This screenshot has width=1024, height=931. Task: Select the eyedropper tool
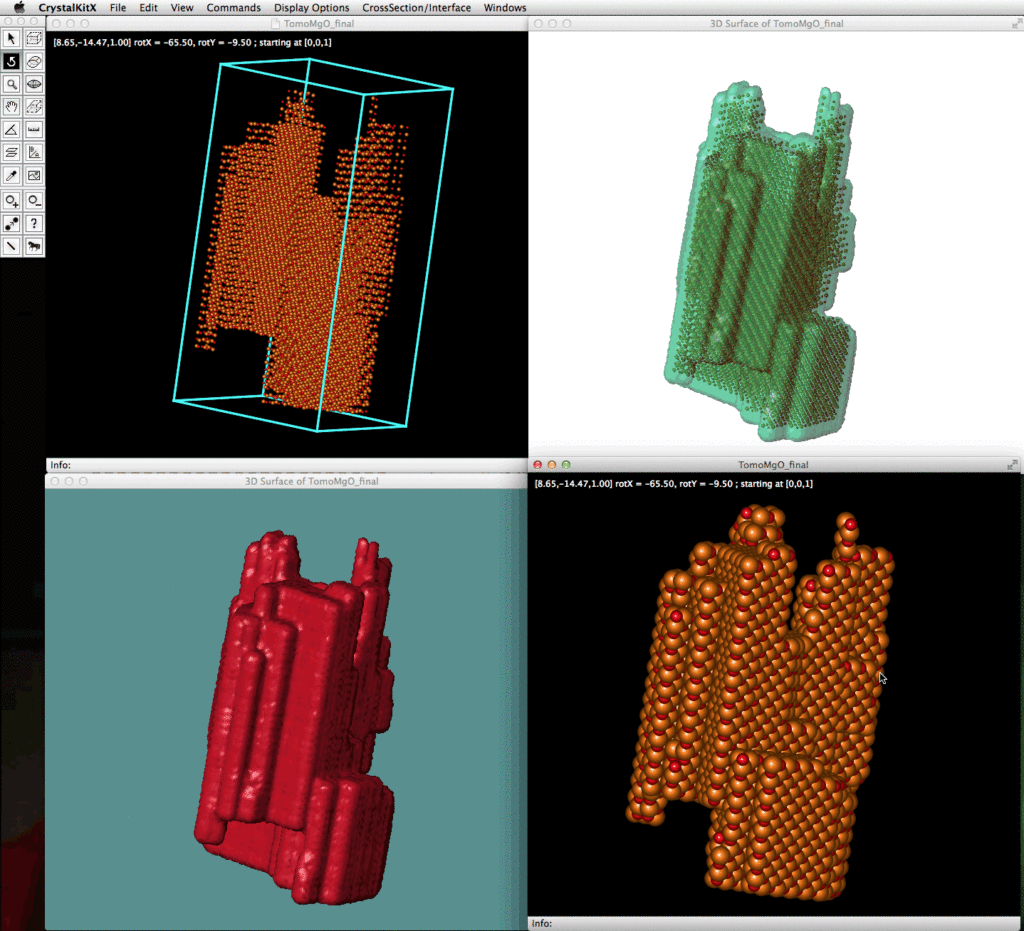[x=11, y=176]
